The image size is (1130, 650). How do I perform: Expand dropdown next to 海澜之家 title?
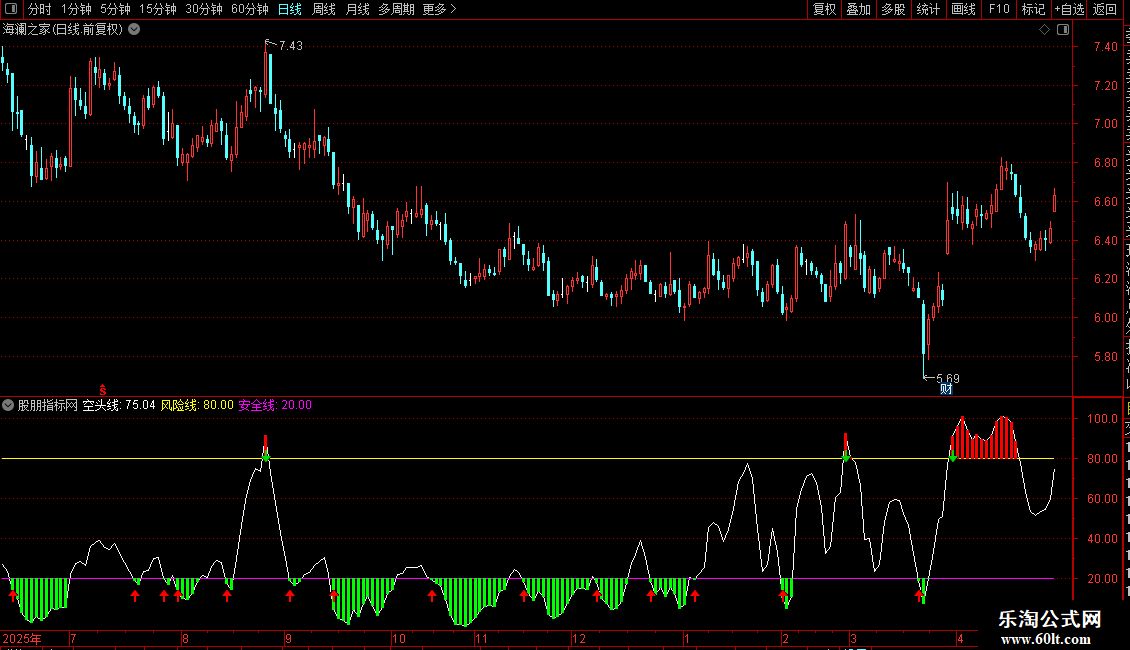click(x=134, y=30)
